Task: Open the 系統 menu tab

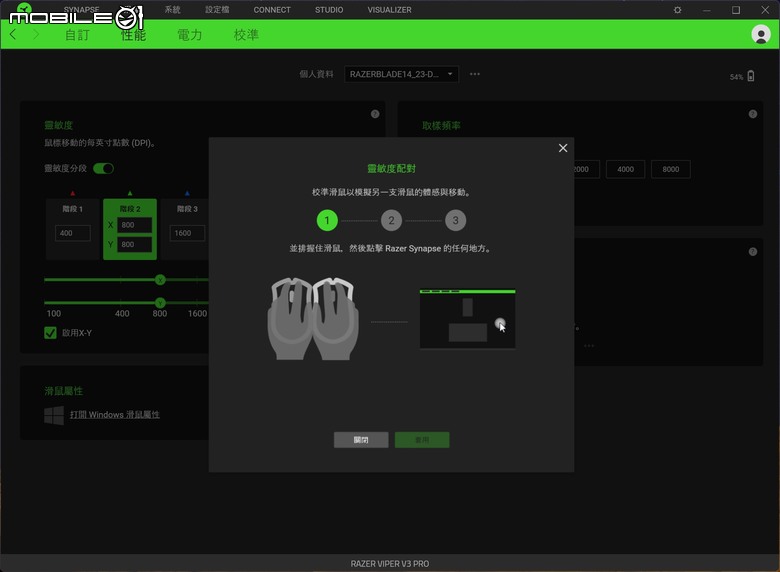Action: pos(173,9)
